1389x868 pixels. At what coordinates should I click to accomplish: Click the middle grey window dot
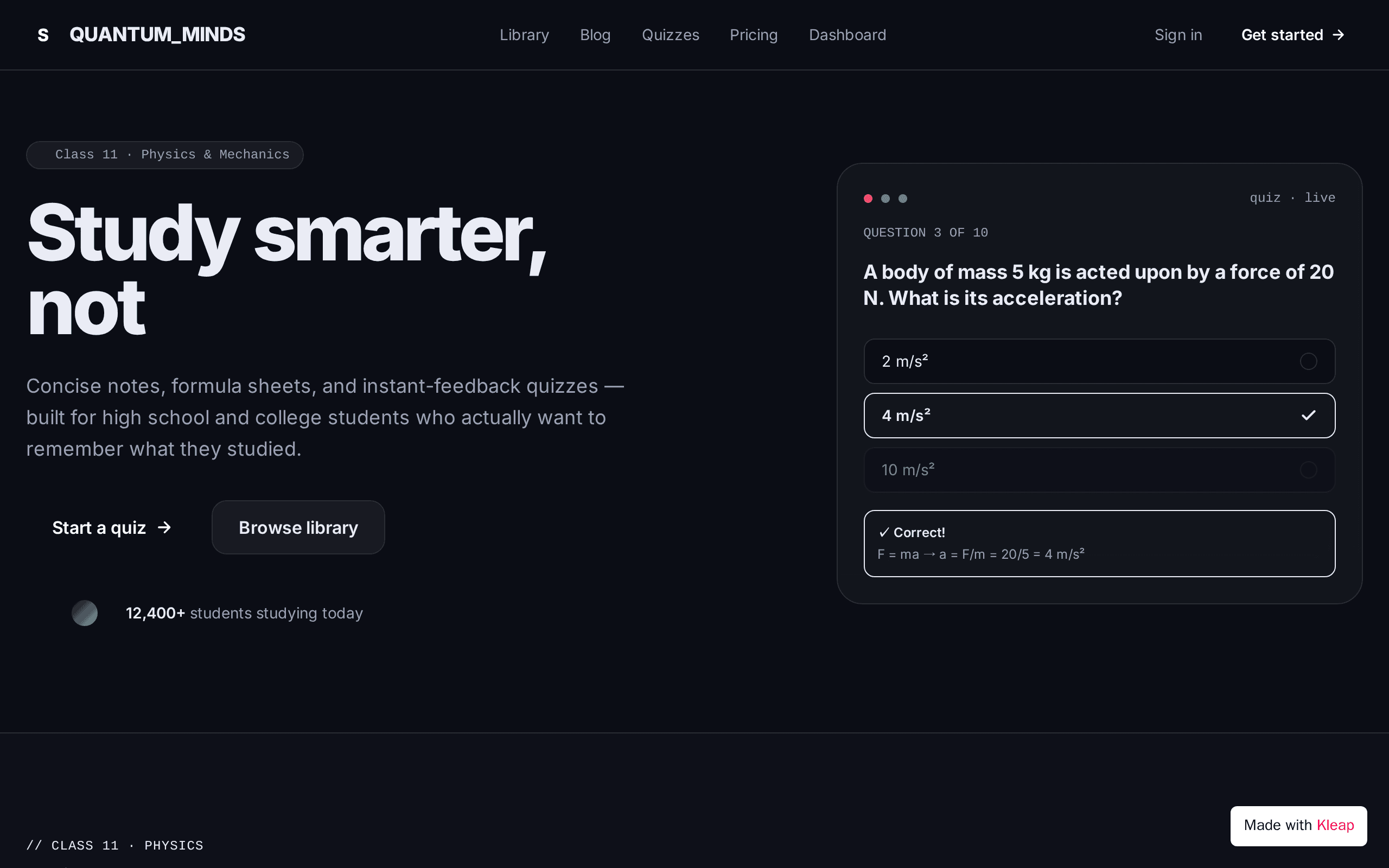click(x=885, y=199)
